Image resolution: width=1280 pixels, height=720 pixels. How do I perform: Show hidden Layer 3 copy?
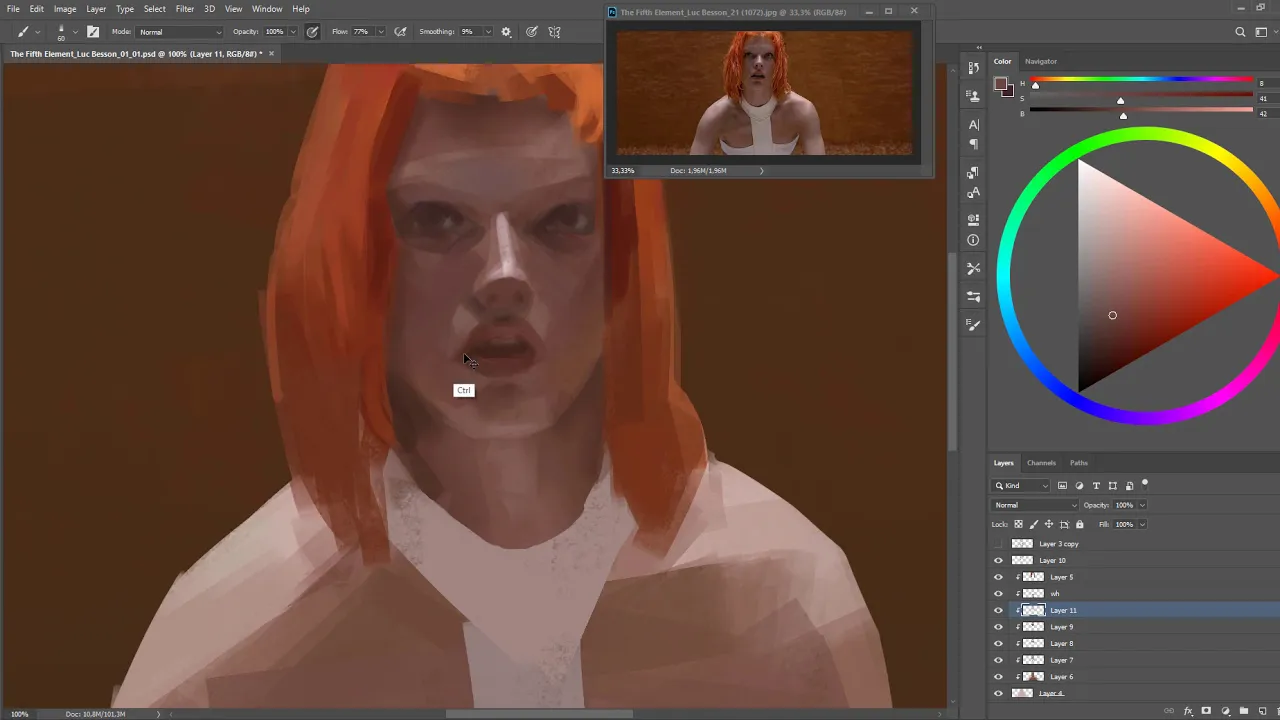tap(998, 544)
